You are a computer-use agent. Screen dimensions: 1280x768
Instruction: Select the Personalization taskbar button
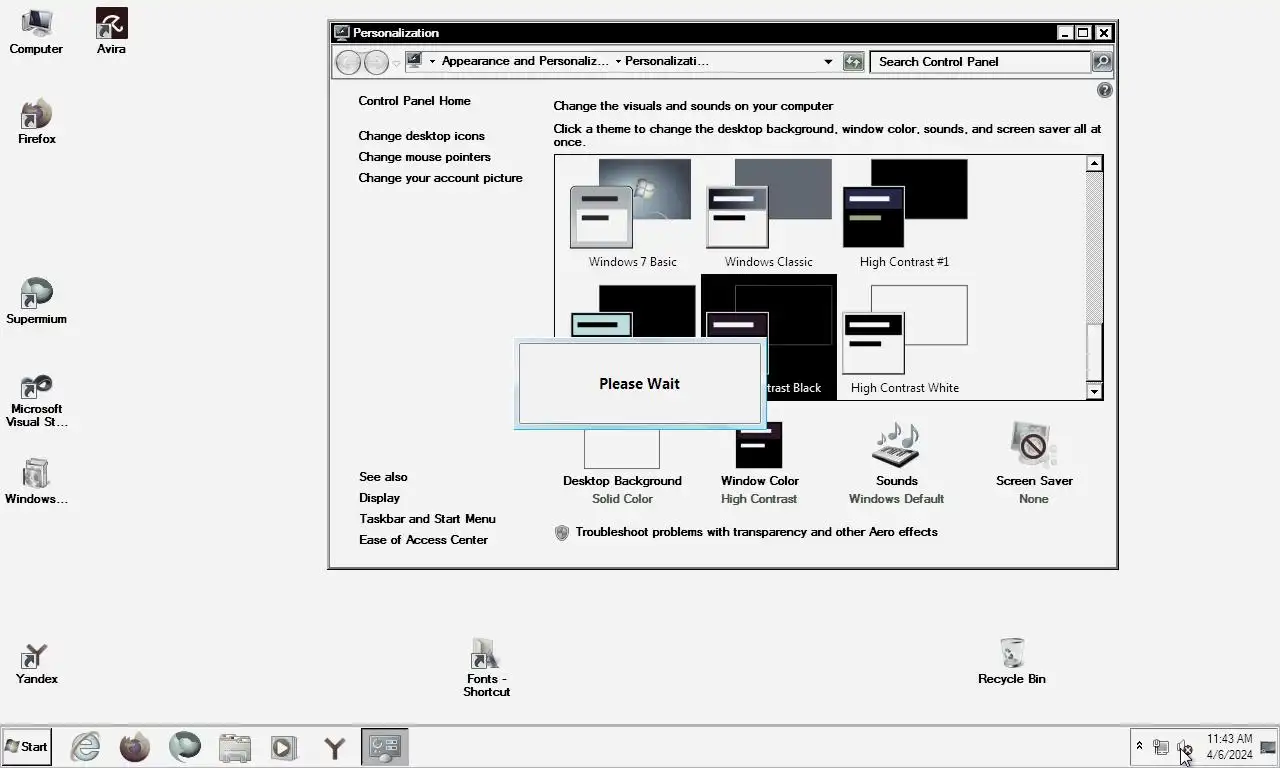[385, 746]
